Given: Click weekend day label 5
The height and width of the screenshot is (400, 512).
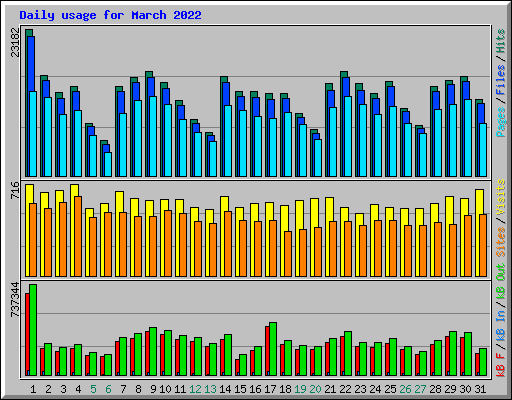Looking at the screenshot, I should pos(93,389).
